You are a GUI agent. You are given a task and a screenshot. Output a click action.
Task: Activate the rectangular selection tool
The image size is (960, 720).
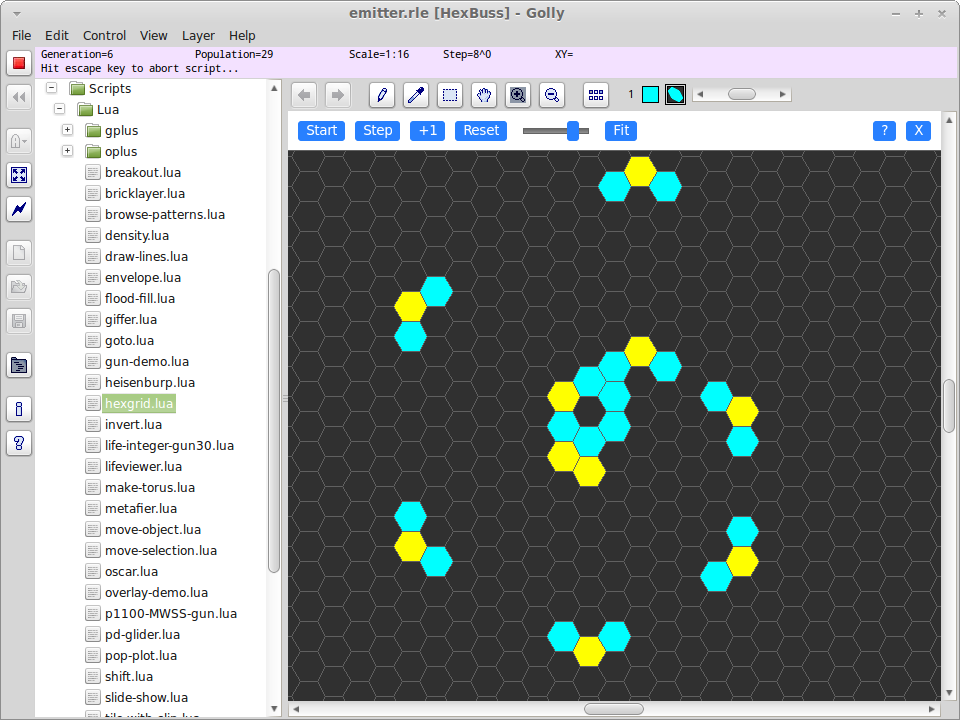click(450, 95)
